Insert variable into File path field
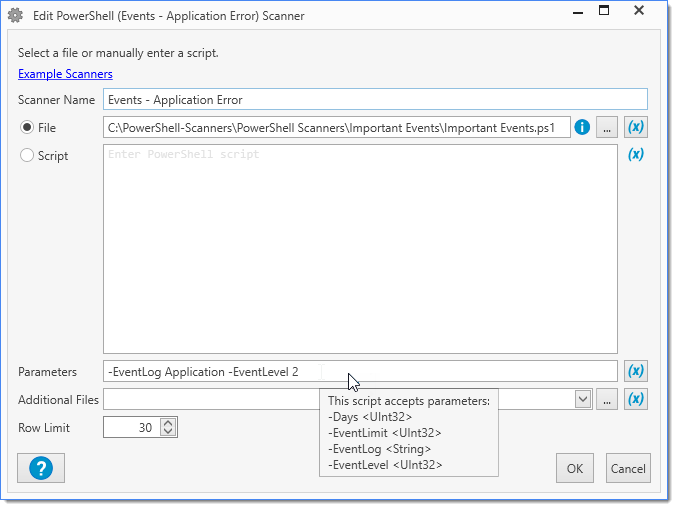 (635, 127)
